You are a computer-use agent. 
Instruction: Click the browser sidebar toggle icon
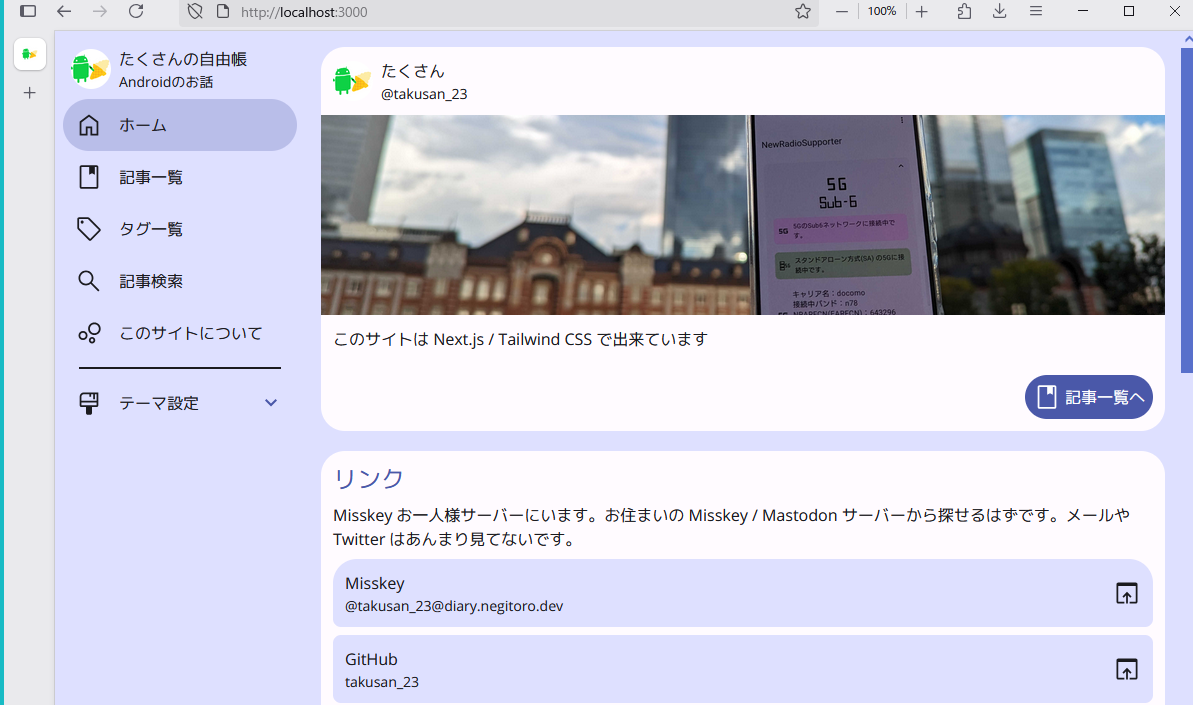pyautogui.click(x=28, y=12)
